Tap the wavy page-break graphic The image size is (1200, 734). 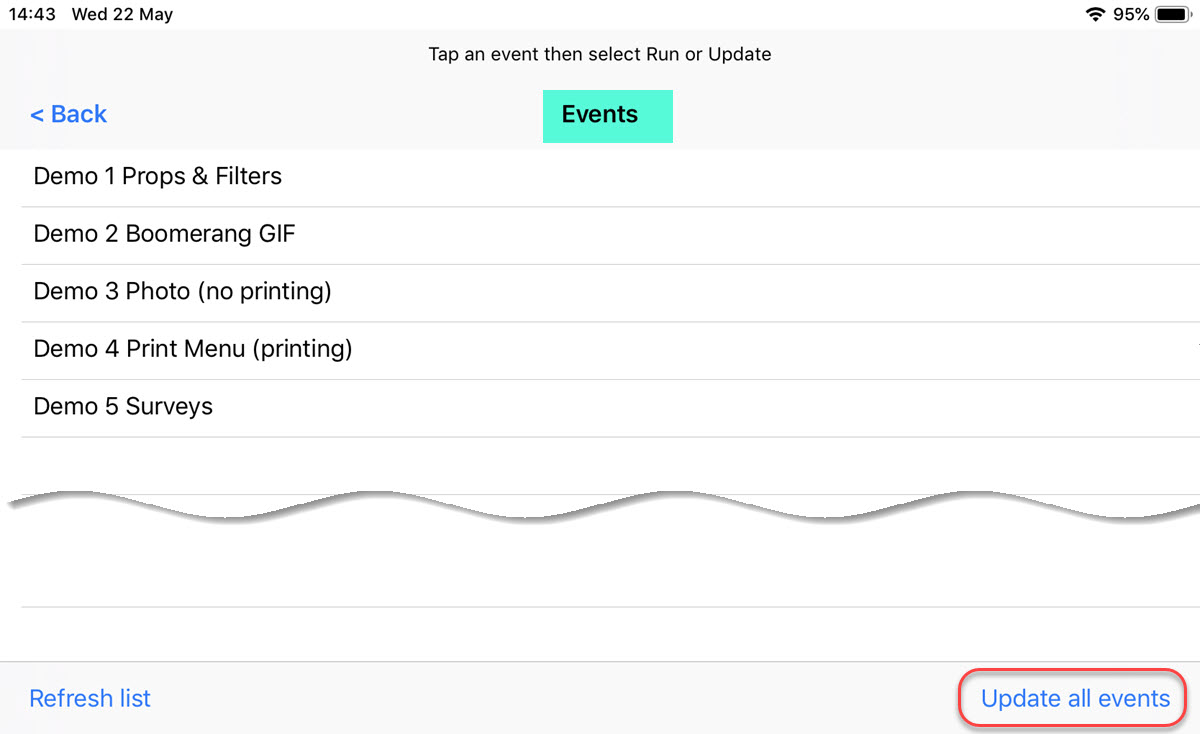pos(600,505)
